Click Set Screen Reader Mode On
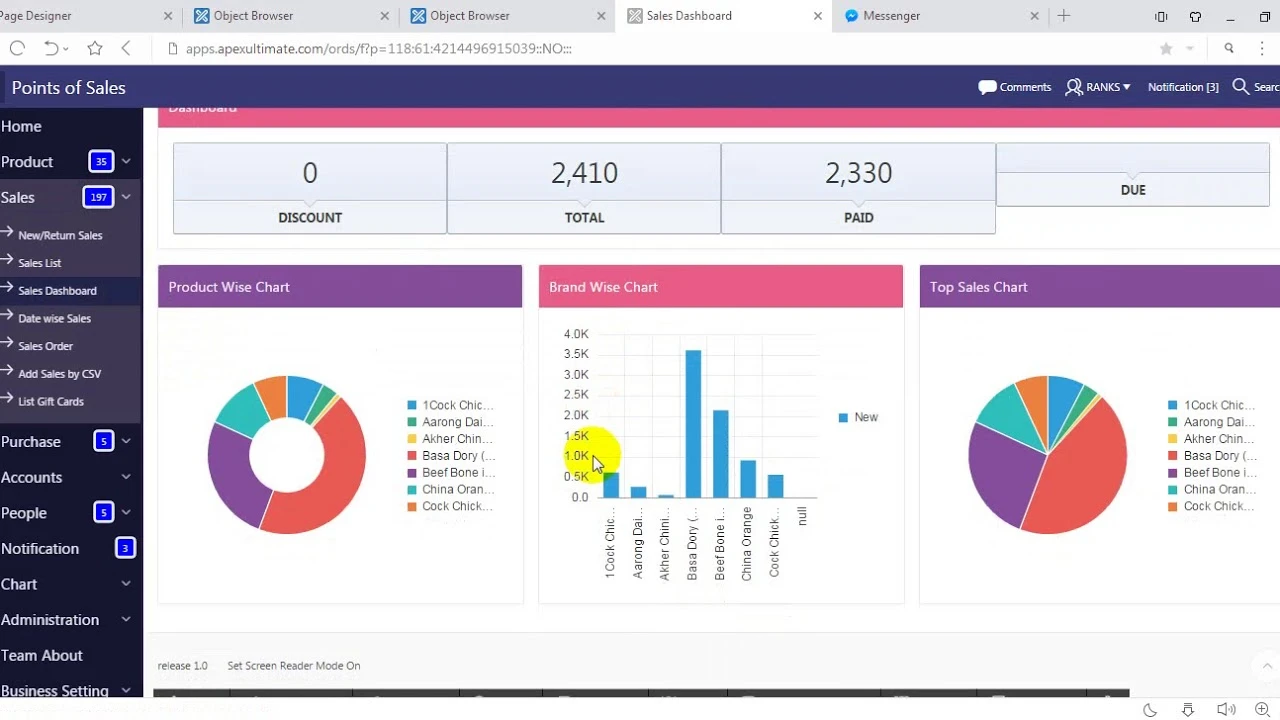1280x720 pixels. pyautogui.click(x=293, y=665)
